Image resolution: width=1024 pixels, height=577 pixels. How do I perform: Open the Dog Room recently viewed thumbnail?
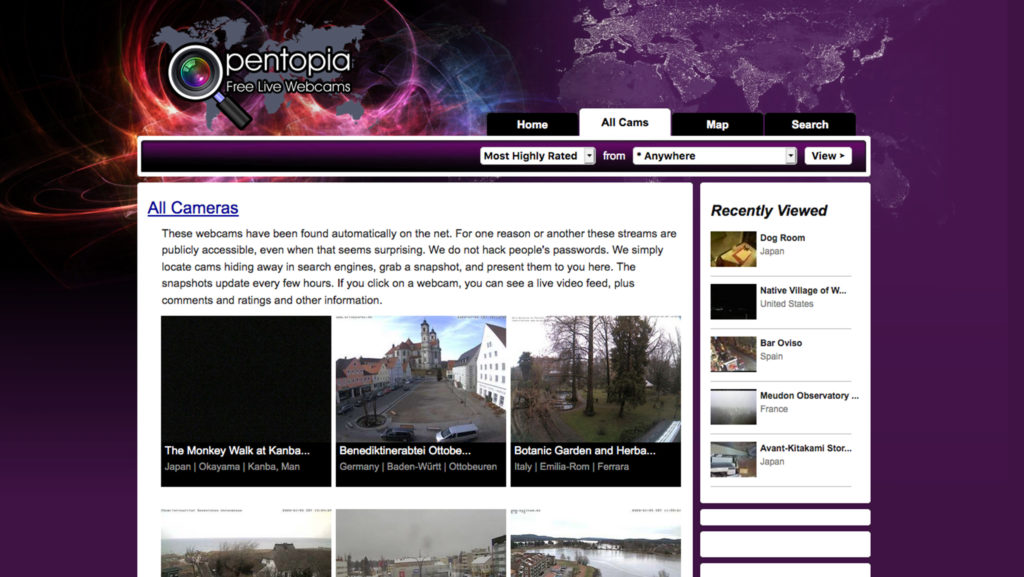tap(733, 249)
